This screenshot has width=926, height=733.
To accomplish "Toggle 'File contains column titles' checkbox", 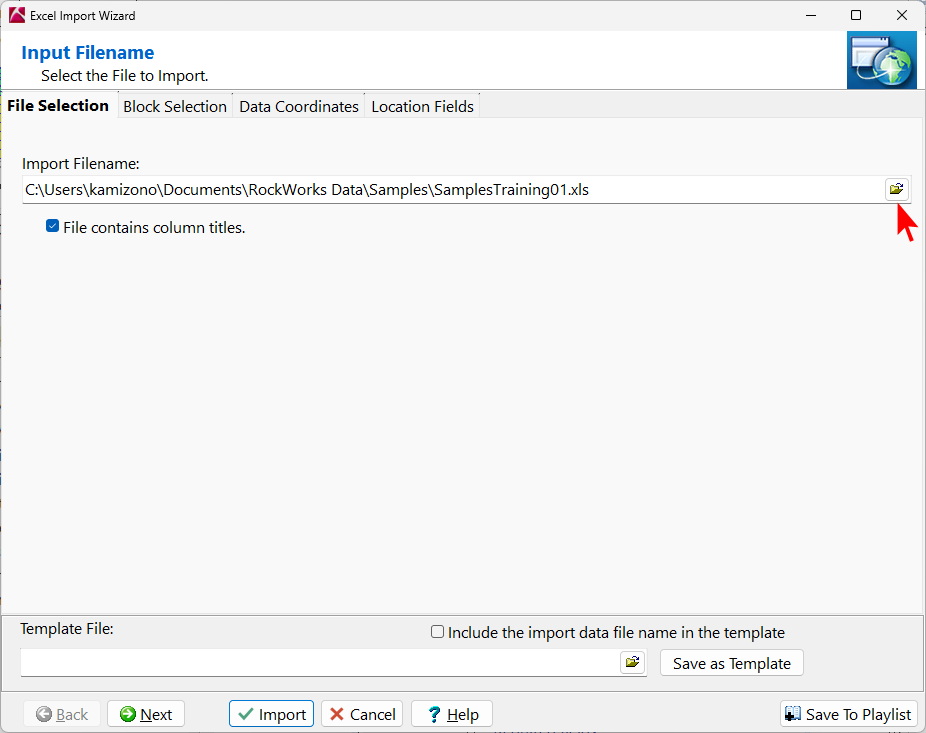I will (x=53, y=227).
